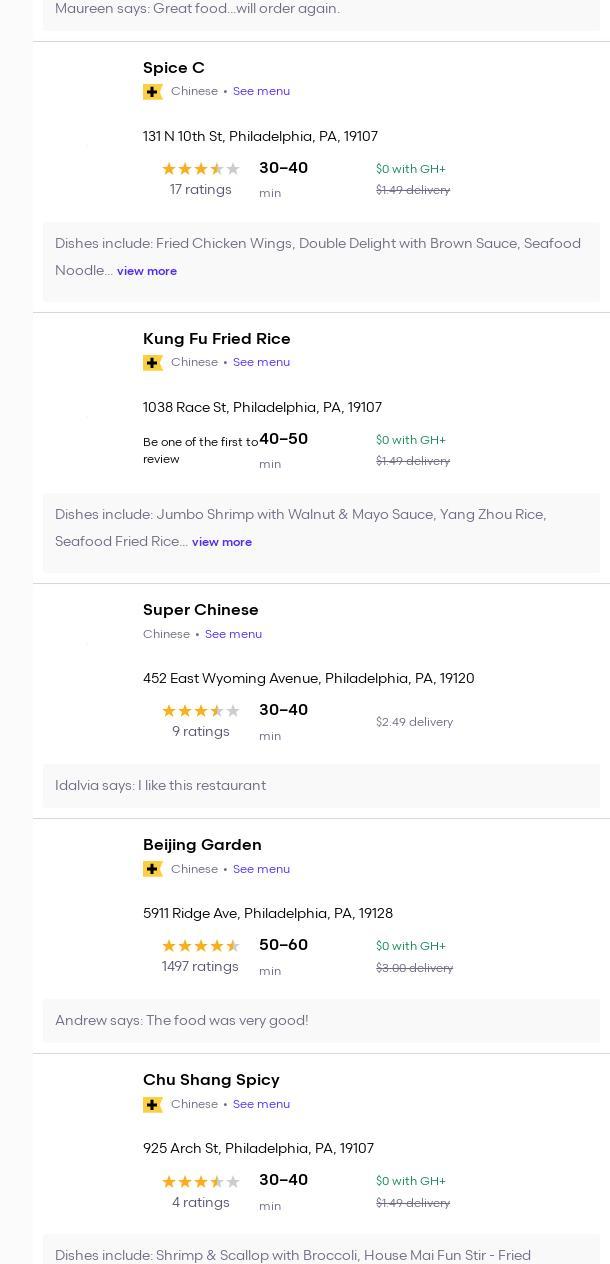The height and width of the screenshot is (1264, 610).
Task: Click the star rating for Beijing Garden
Action: pyautogui.click(x=201, y=946)
